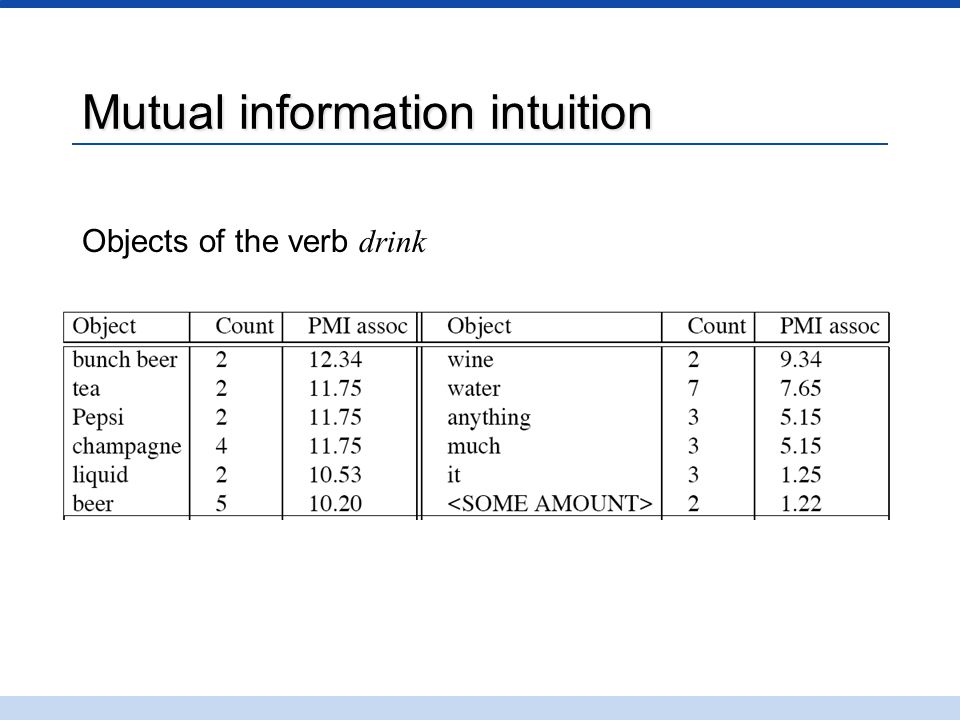Select the 'wine' object cell
This screenshot has height=720, width=960.
tap(470, 359)
